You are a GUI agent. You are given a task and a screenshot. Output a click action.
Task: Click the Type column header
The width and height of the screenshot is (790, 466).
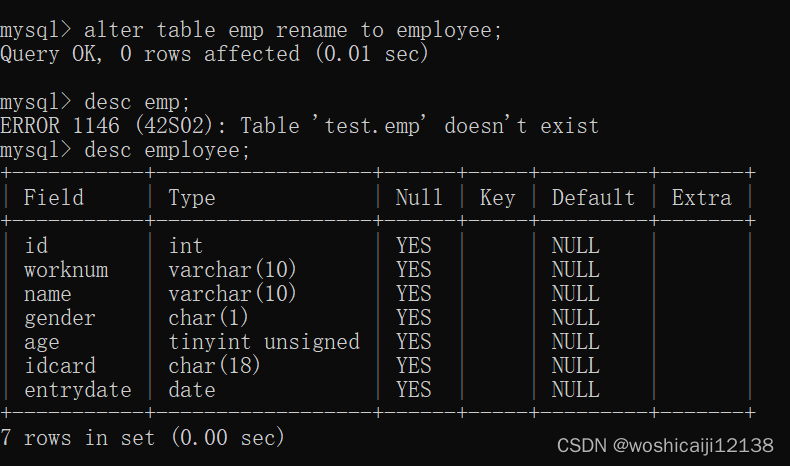[x=191, y=198]
